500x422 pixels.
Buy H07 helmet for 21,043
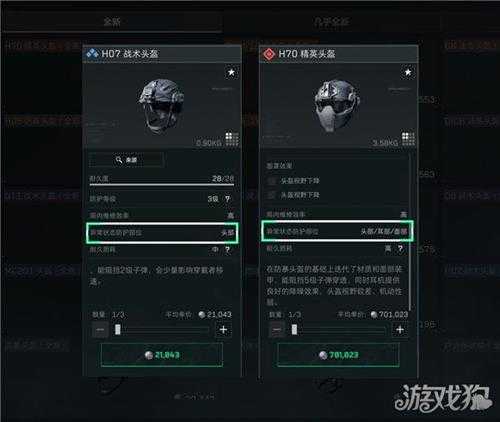[162, 355]
